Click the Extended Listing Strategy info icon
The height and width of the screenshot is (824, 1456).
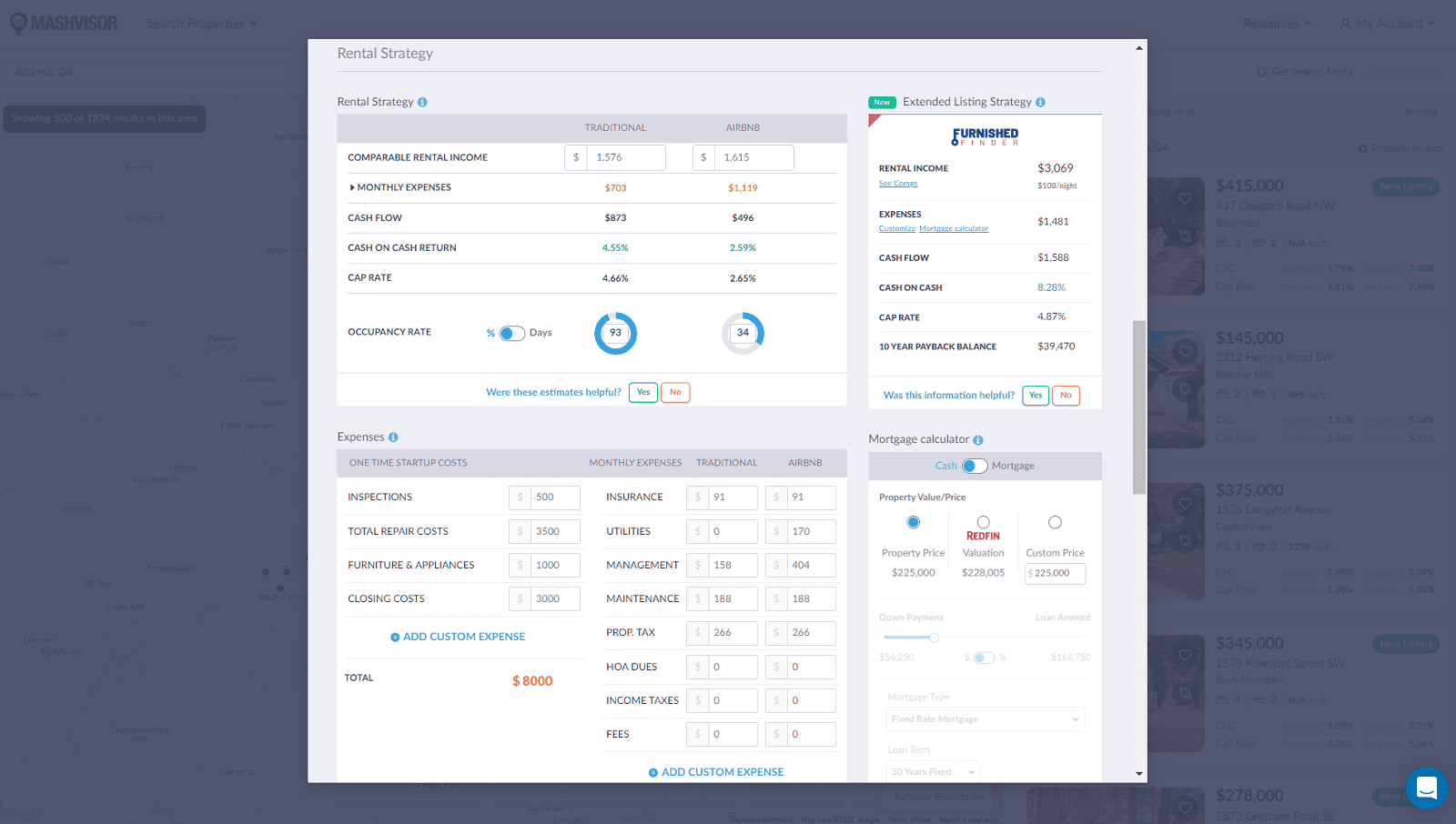coord(1040,102)
